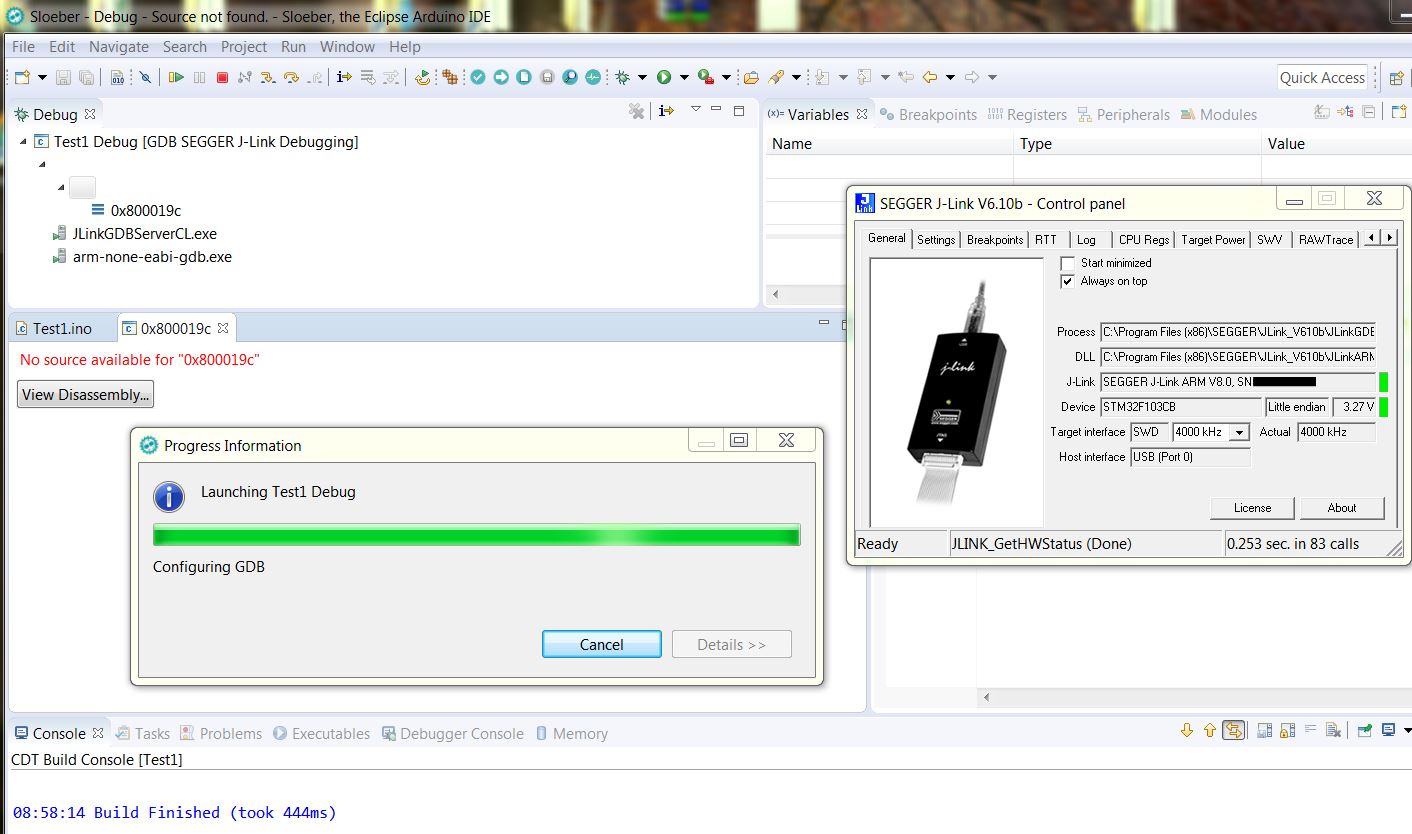1412x834 pixels.
Task: Collapse the Test1 Debug tree node
Action: click(x=23, y=142)
